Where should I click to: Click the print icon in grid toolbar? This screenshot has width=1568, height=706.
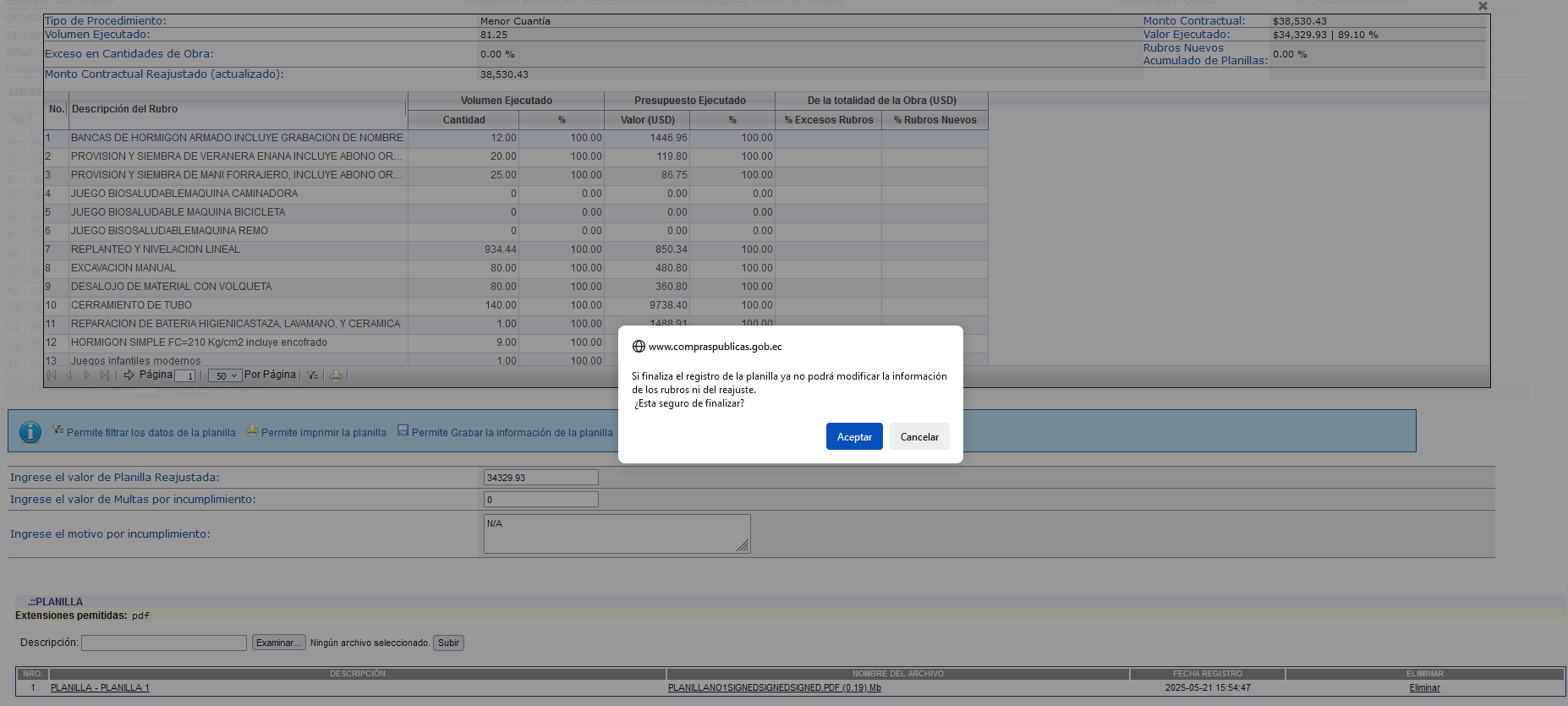click(x=336, y=375)
